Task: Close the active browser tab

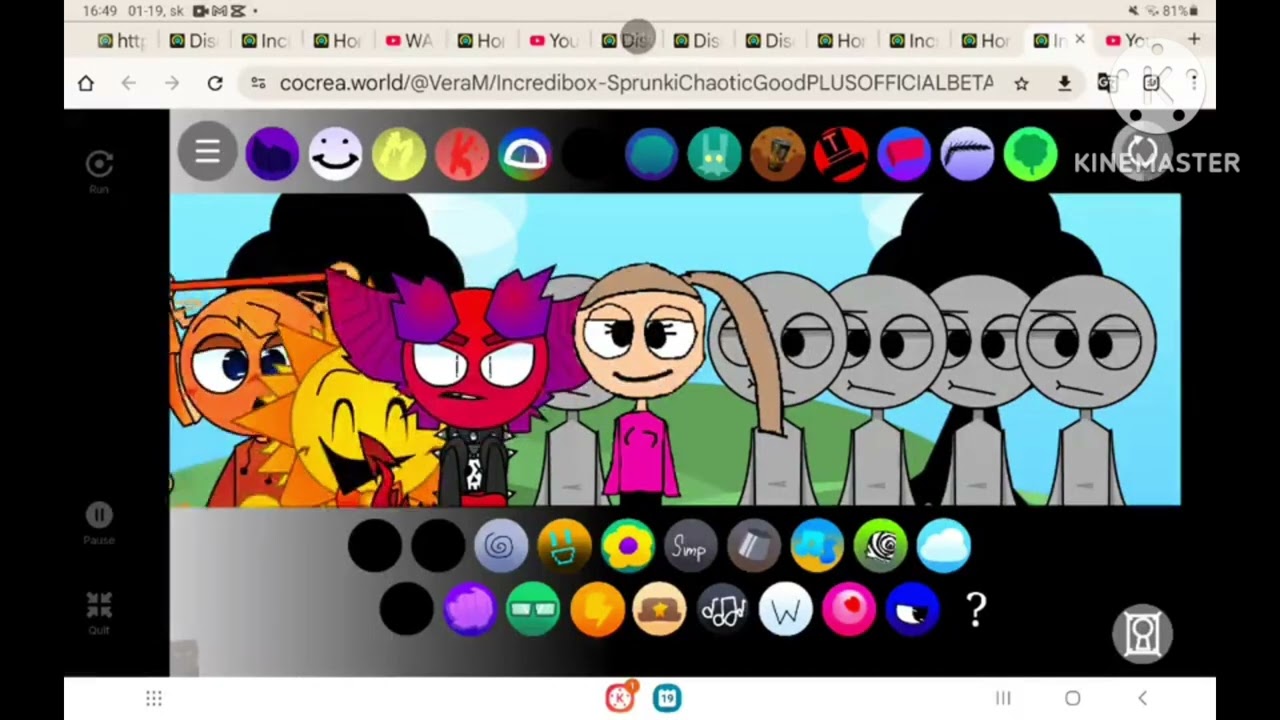Action: tap(1080, 40)
